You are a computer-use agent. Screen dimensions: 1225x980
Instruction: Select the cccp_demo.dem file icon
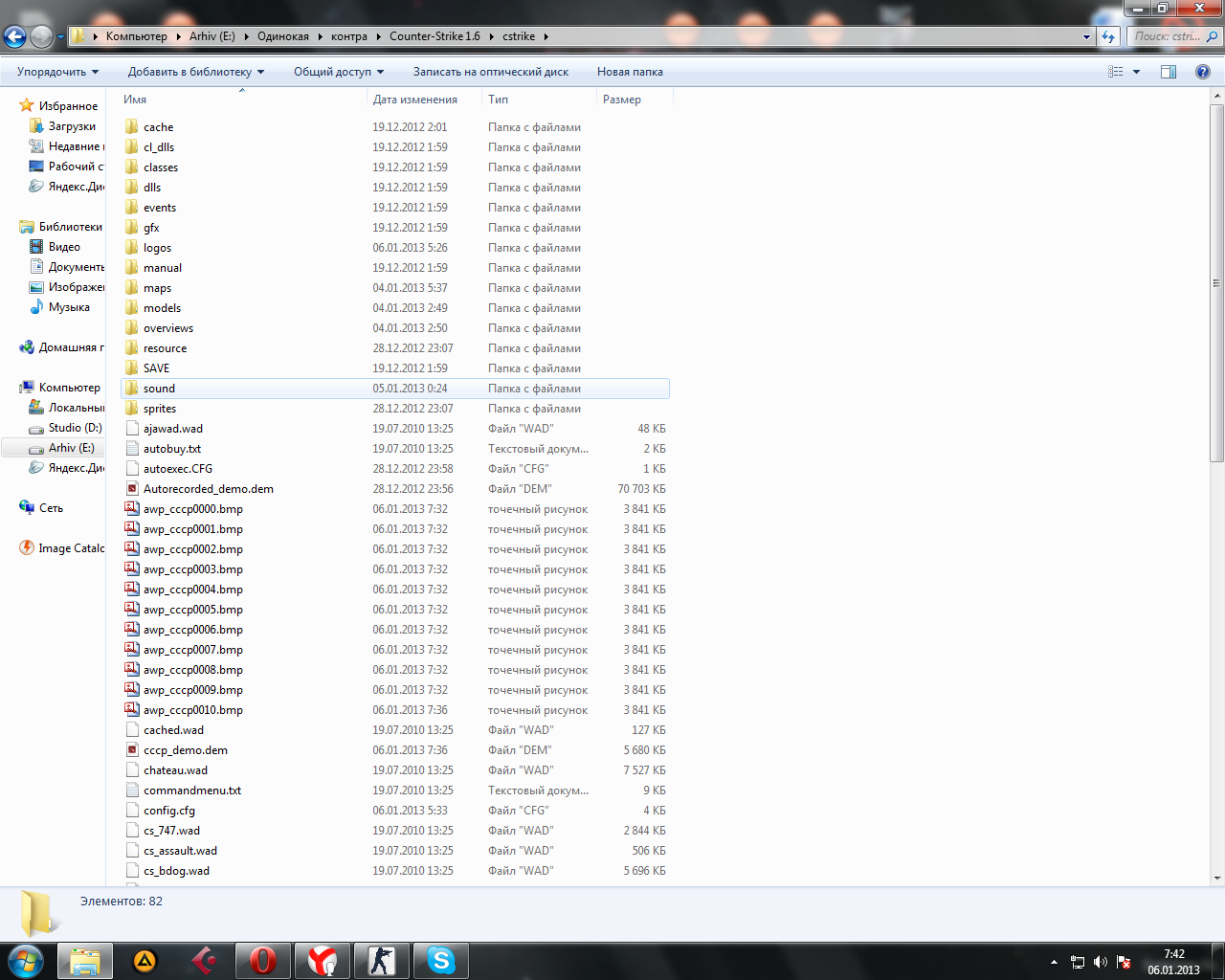coord(132,750)
